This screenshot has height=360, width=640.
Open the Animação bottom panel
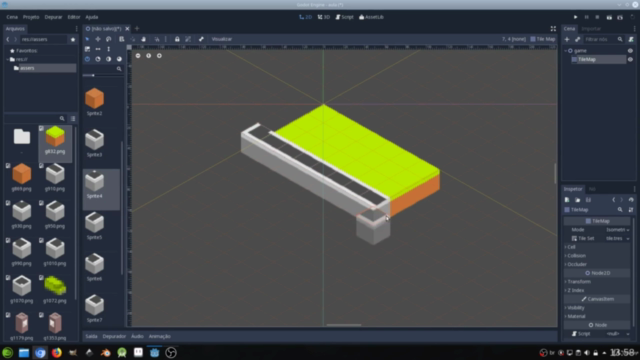point(160,336)
